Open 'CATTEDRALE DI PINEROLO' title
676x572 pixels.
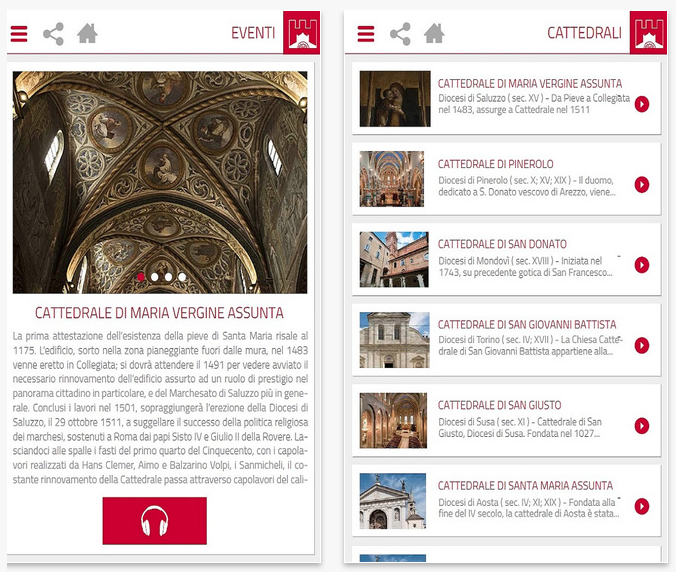click(x=495, y=164)
